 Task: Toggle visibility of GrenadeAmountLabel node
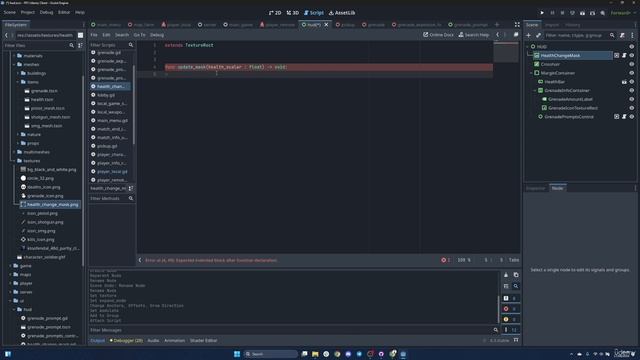pos(632,99)
